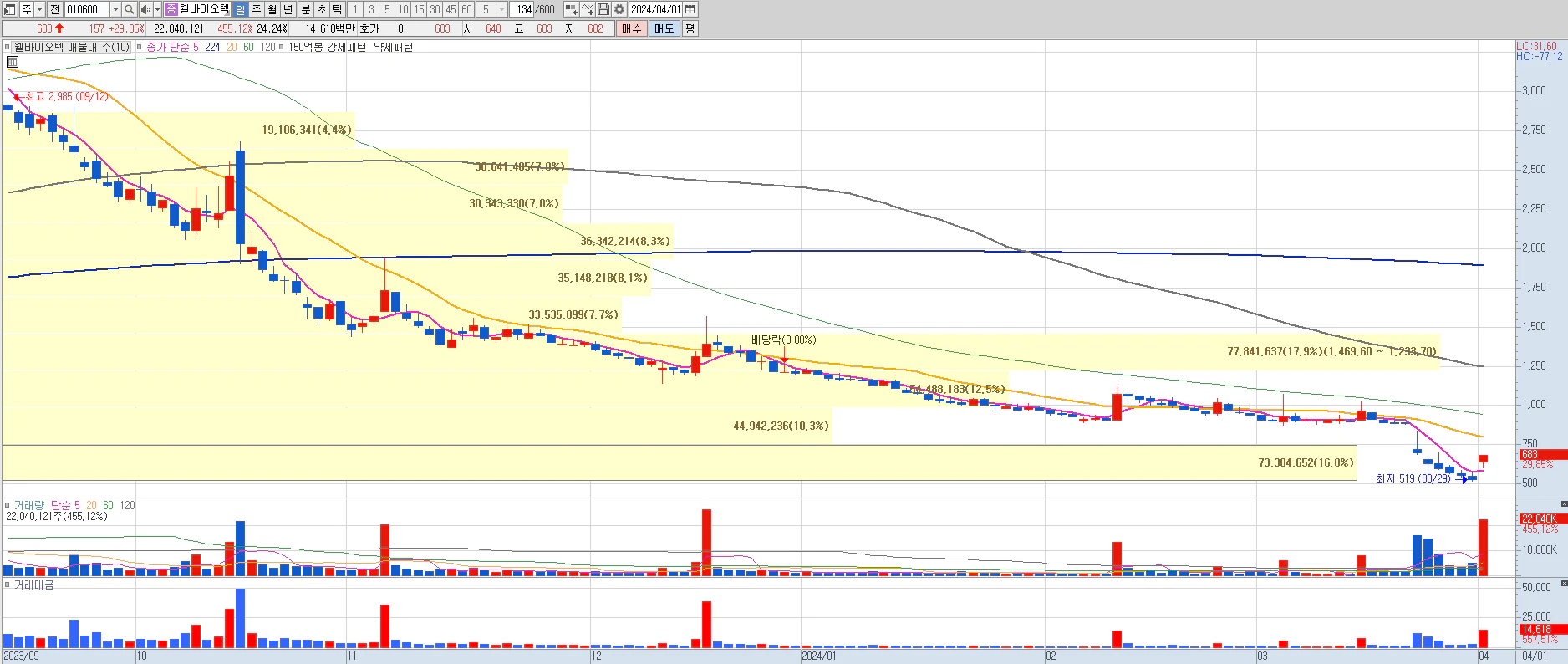Image resolution: width=1568 pixels, height=664 pixels.
Task: Select the 15 interval button
Action: [419, 9]
